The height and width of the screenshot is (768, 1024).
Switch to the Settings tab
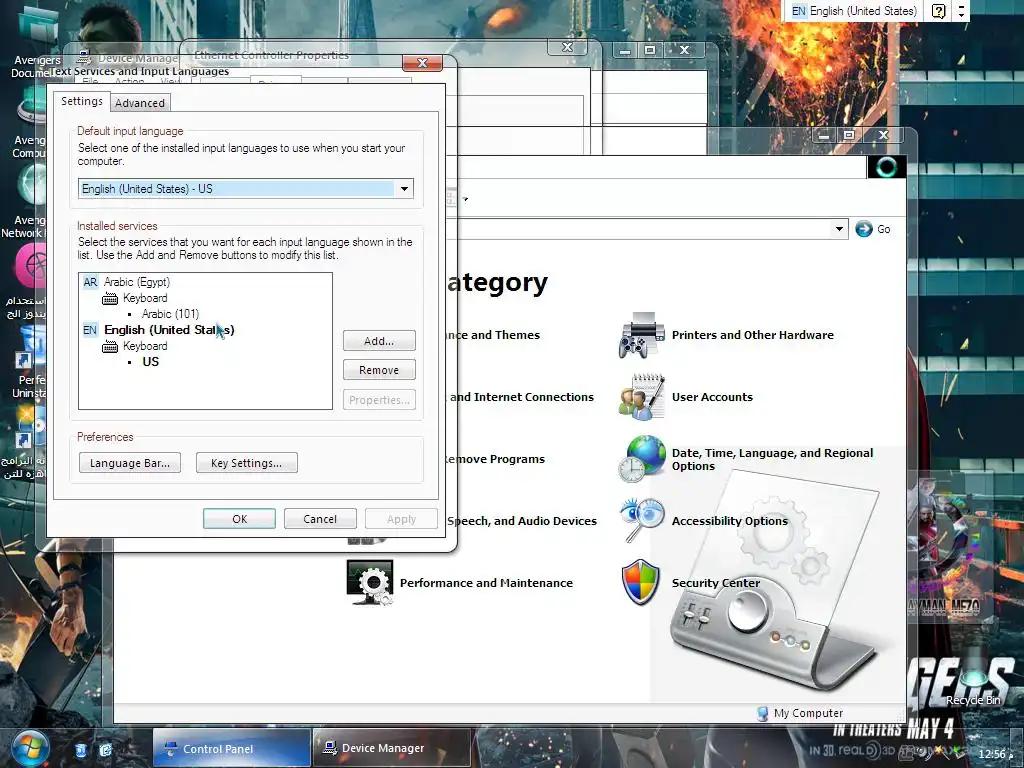pyautogui.click(x=82, y=101)
